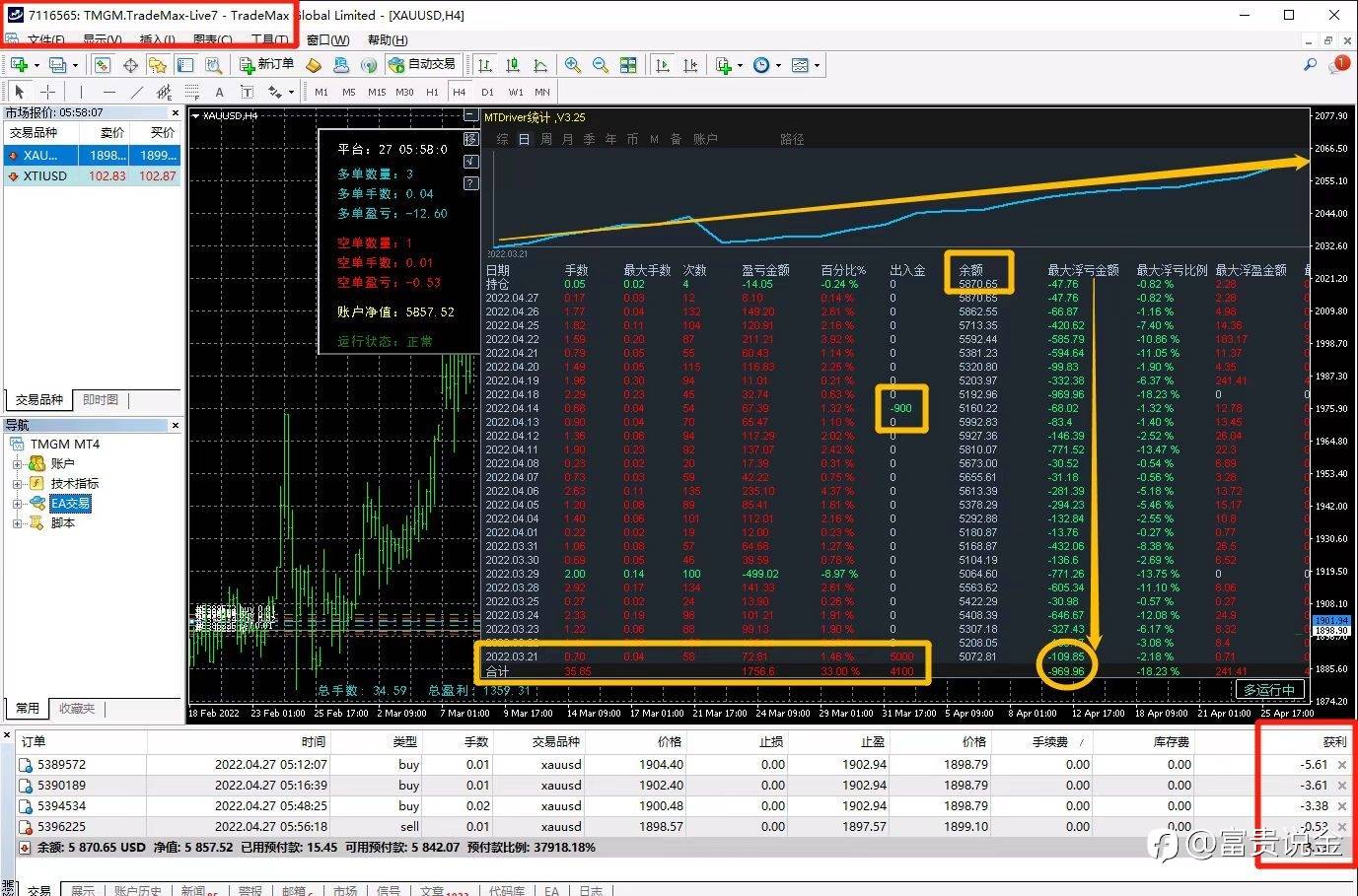
Task: Close order 5389572 with its X button
Action: click(1341, 765)
